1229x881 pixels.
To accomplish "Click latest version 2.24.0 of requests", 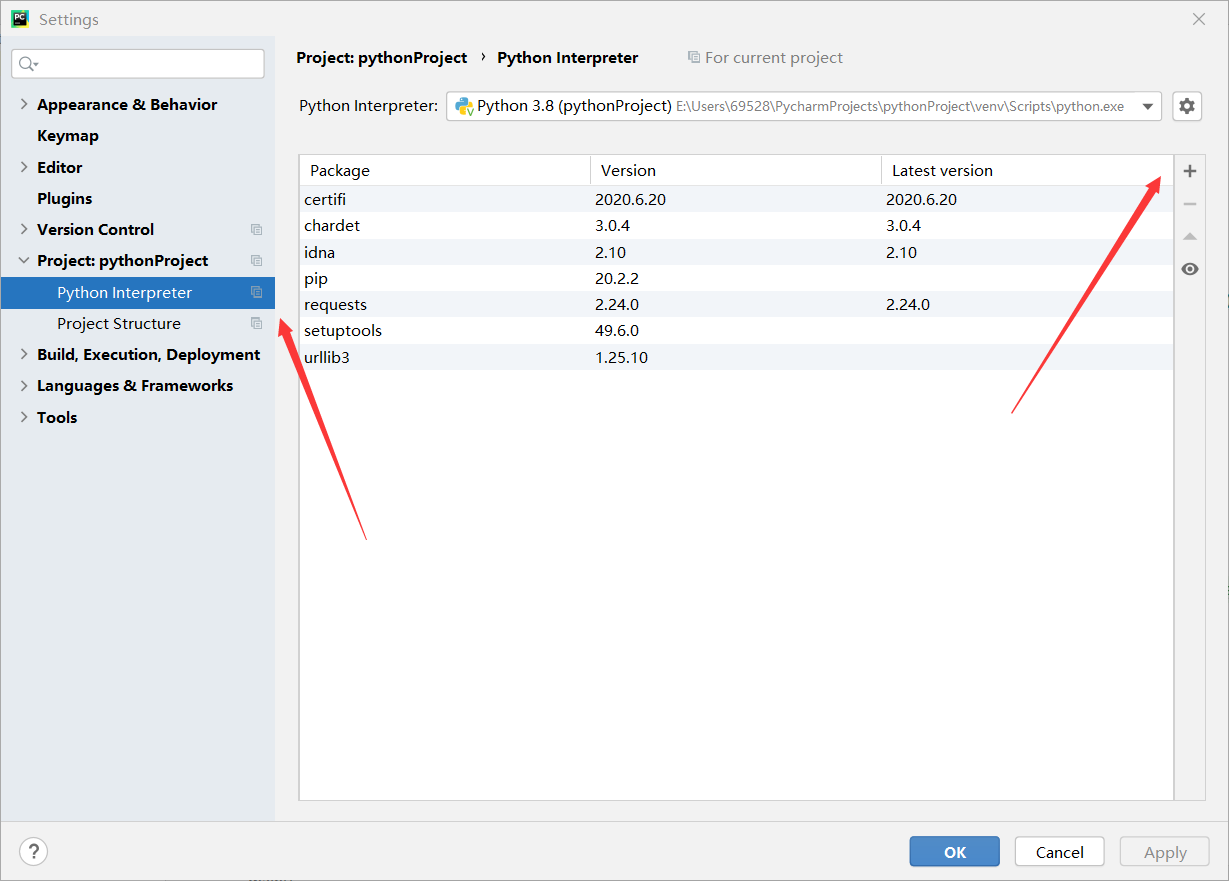I will click(x=908, y=304).
